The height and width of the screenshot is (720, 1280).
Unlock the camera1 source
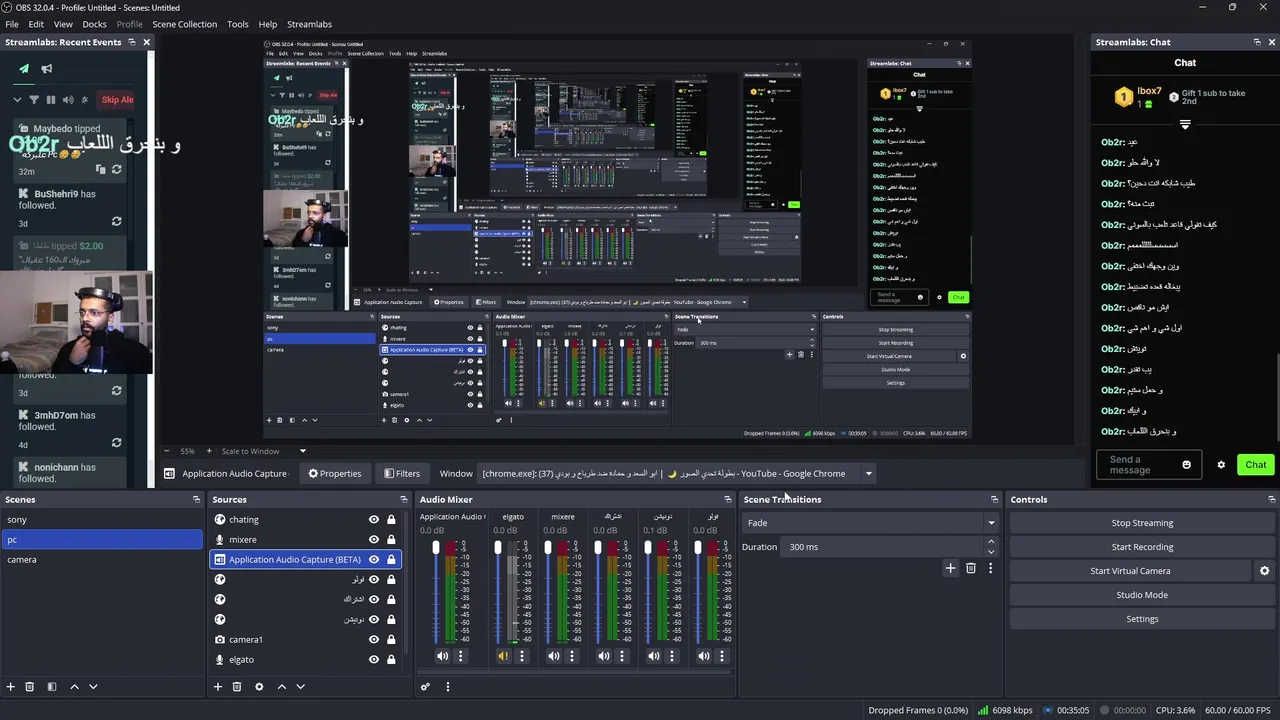point(391,639)
